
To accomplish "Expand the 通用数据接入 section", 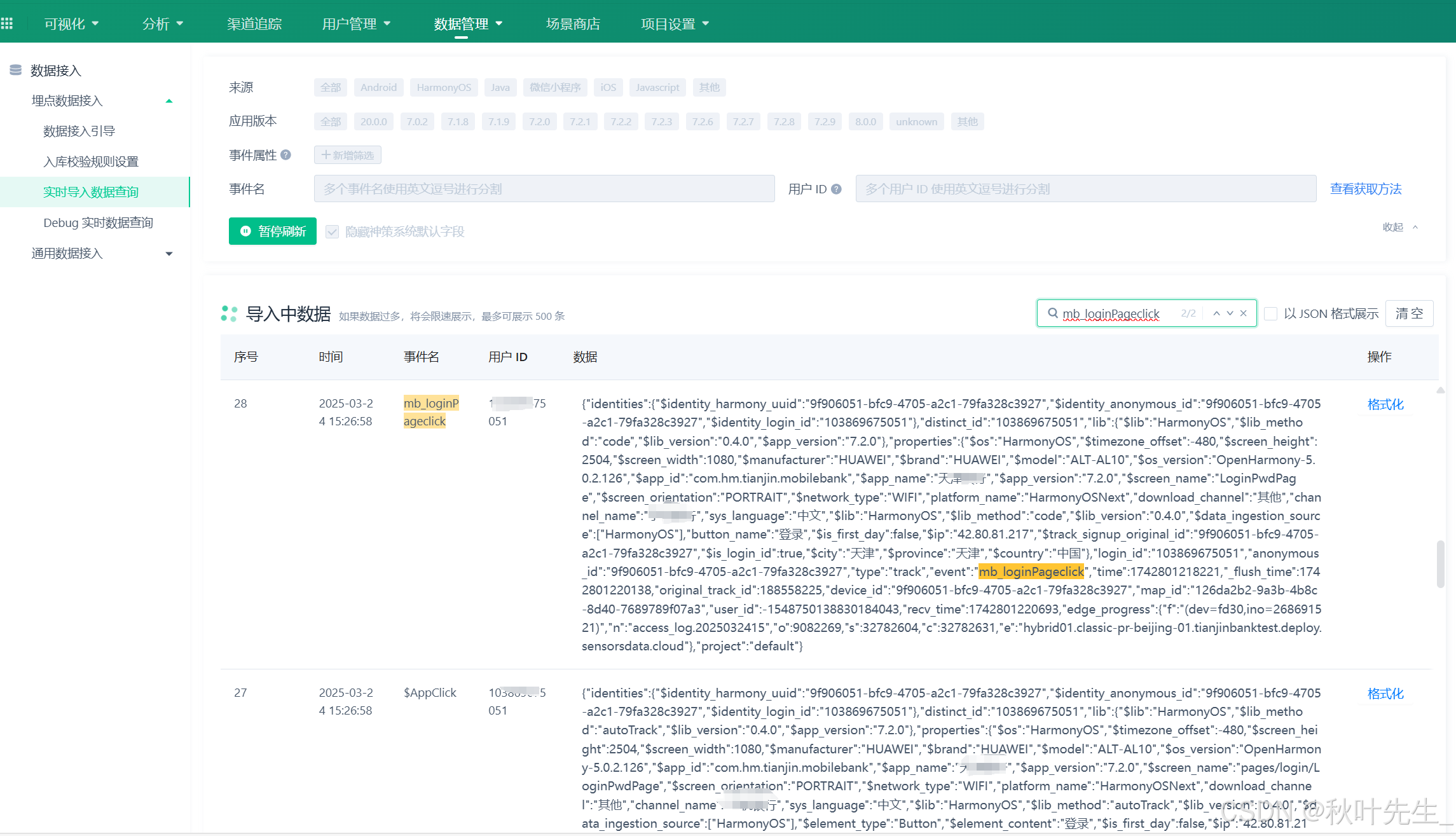I will click(x=169, y=254).
